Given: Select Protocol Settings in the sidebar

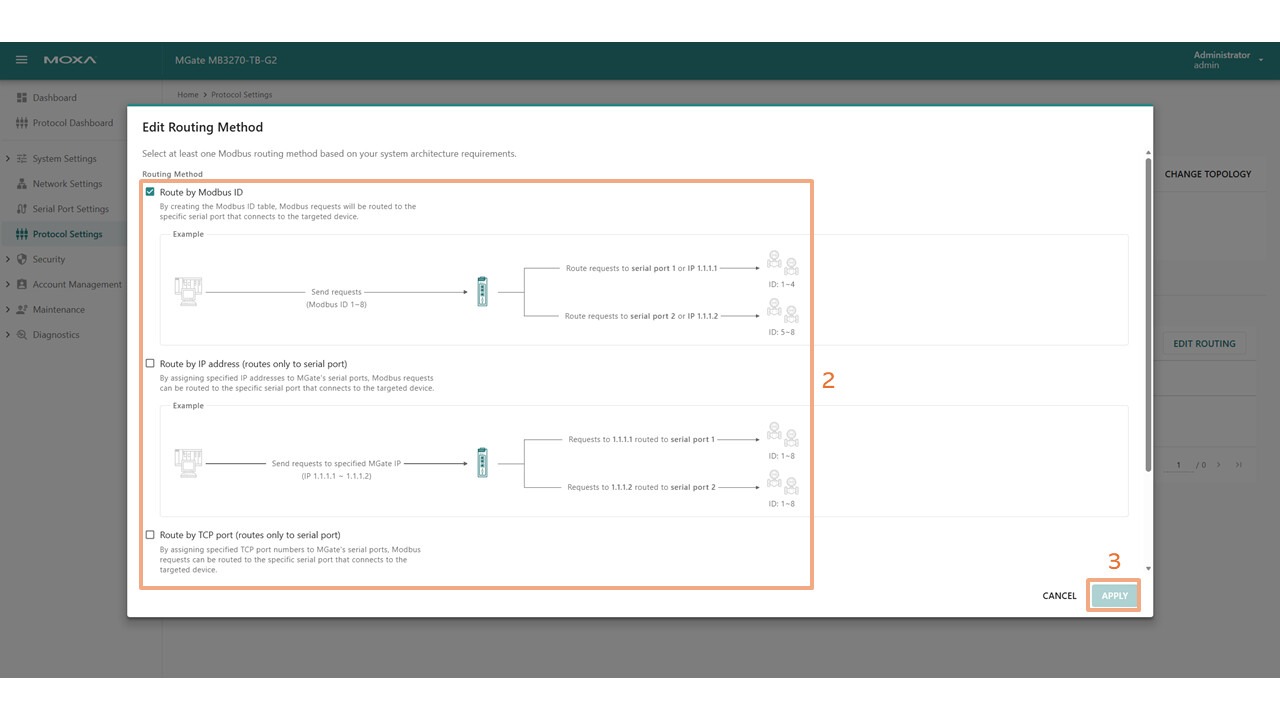Looking at the screenshot, I should click(x=67, y=234).
